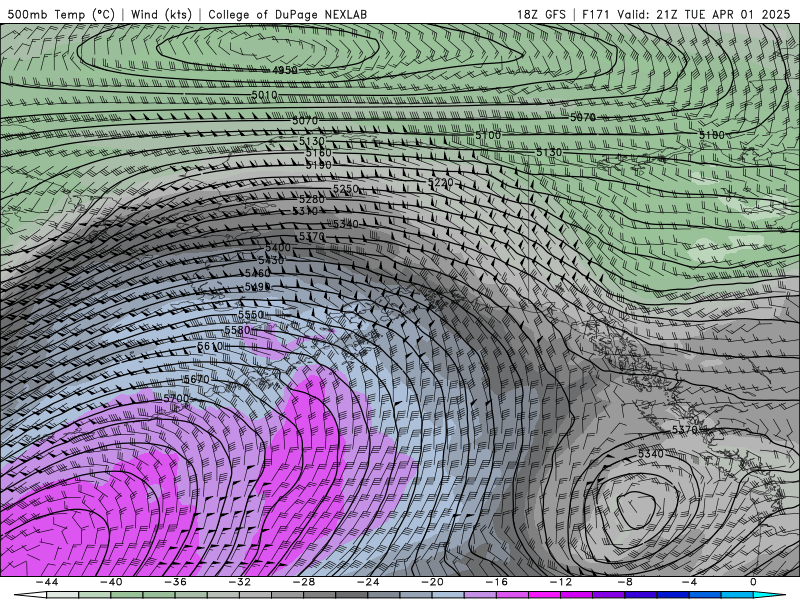Click the 5700 height contour label
The height and width of the screenshot is (600, 800).
pos(176,397)
